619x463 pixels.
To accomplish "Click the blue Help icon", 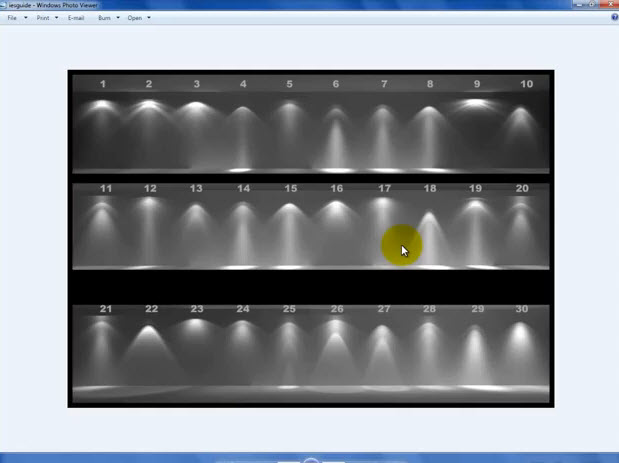I will (615, 17).
